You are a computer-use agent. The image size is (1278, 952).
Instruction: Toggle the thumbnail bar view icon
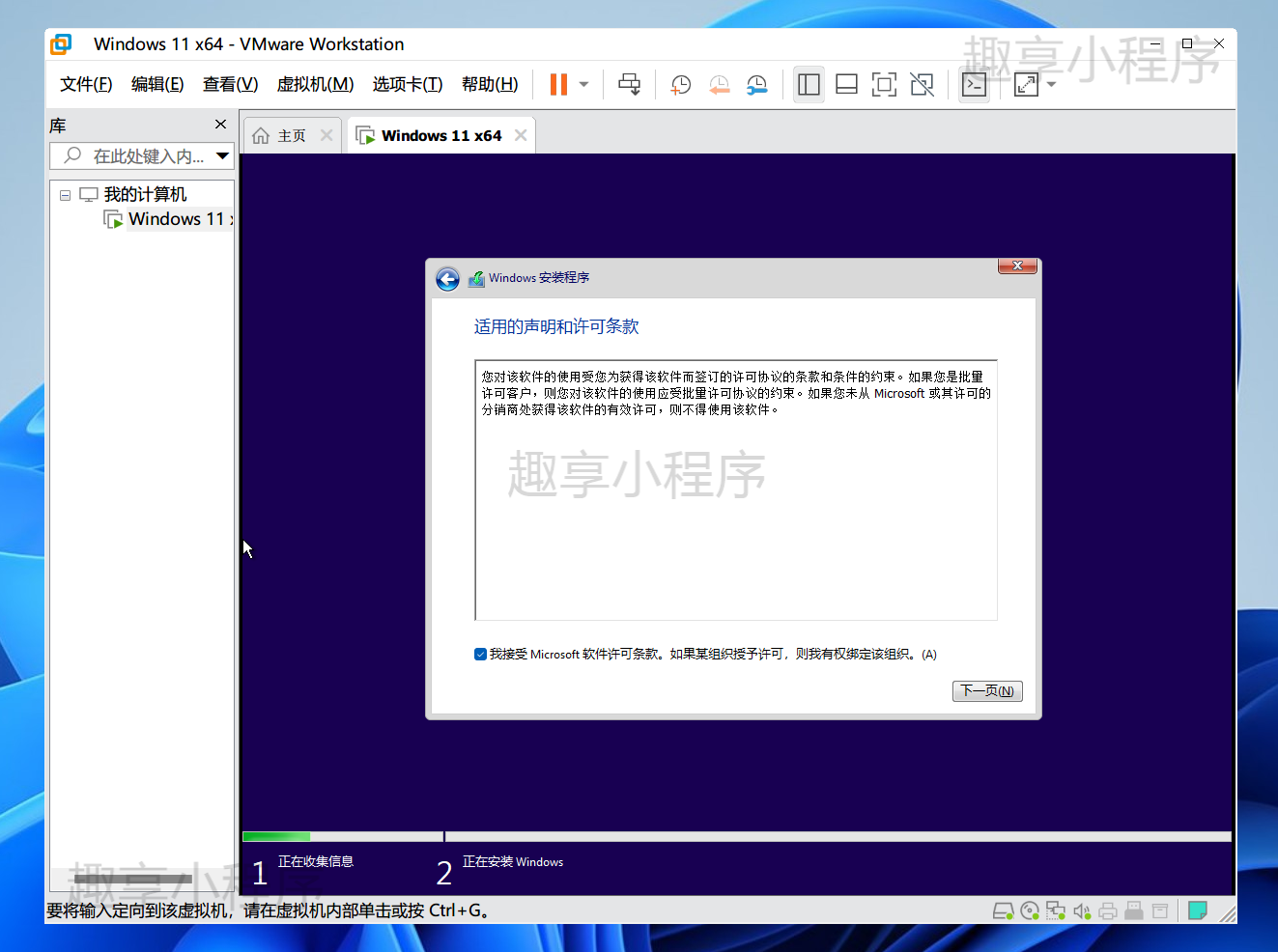[x=846, y=85]
